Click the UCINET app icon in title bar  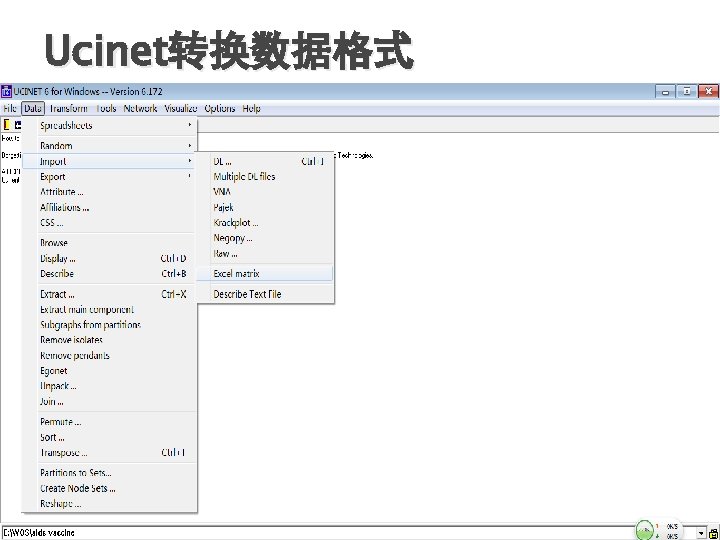[x=6, y=91]
